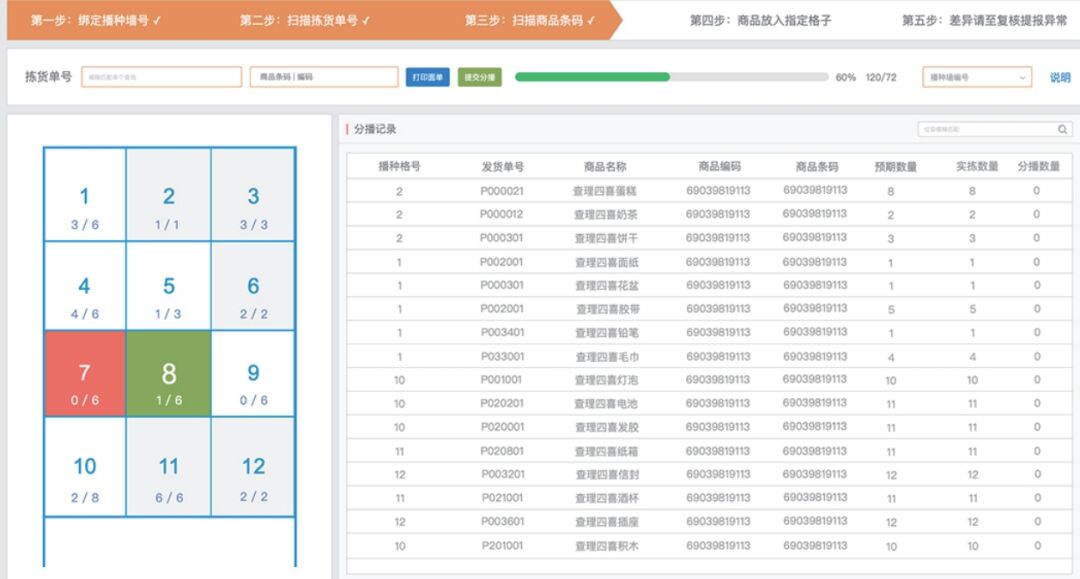Open the 说明 link
1080x579 pixels.
(1059, 77)
